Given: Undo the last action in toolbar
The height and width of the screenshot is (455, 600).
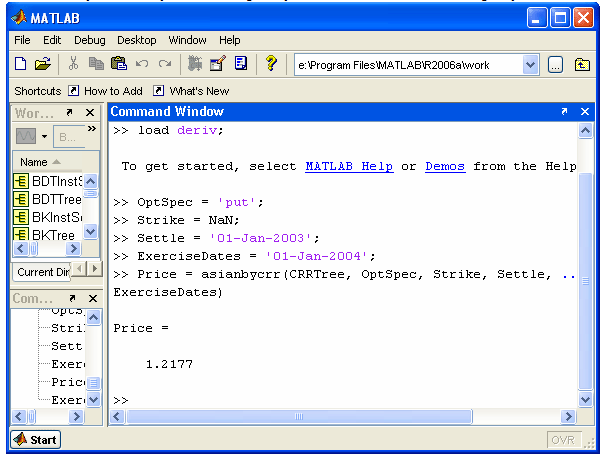Looking at the screenshot, I should point(142,64).
